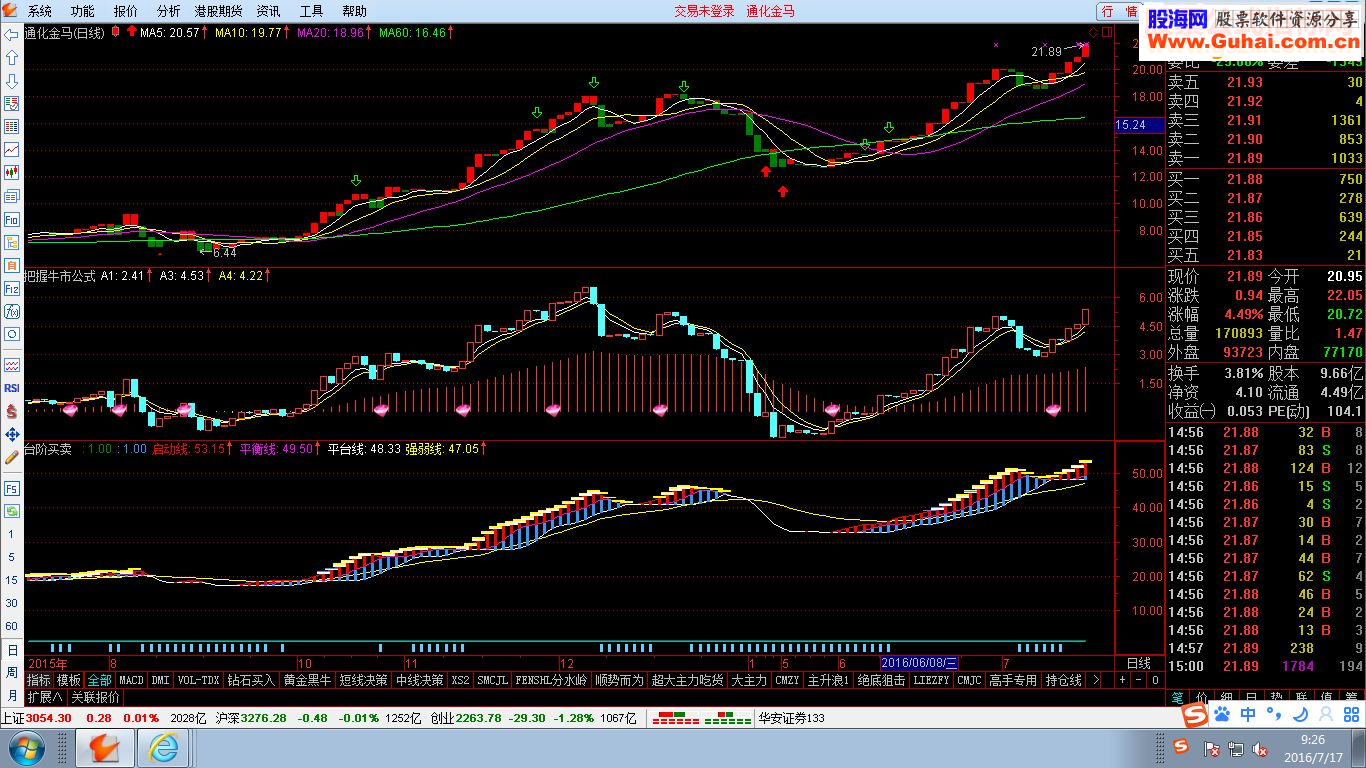Select the 60-minute period button
This screenshot has width=1366, height=768.
12,626
